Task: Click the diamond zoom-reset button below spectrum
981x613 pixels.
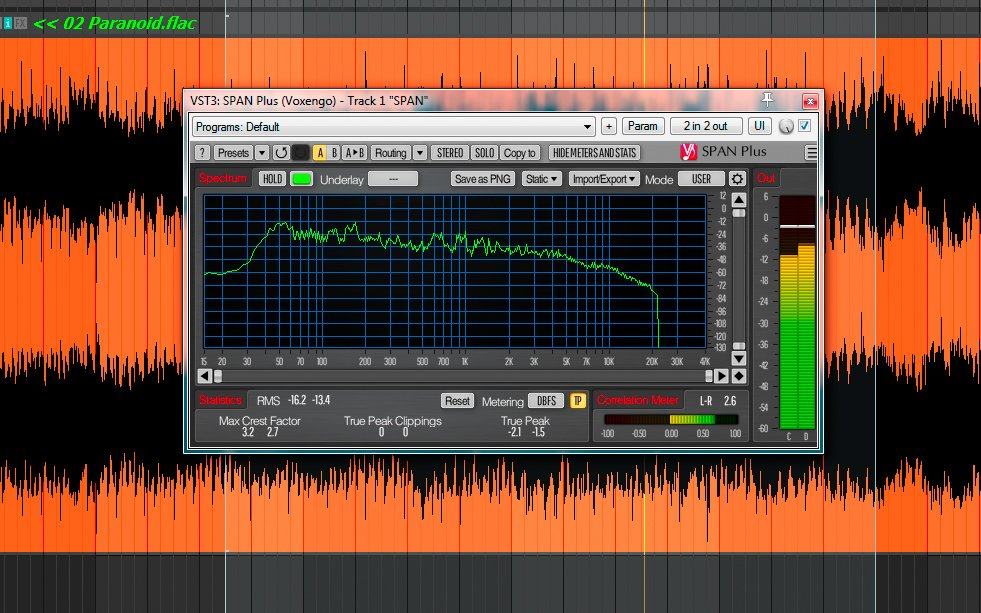Action: coord(738,376)
